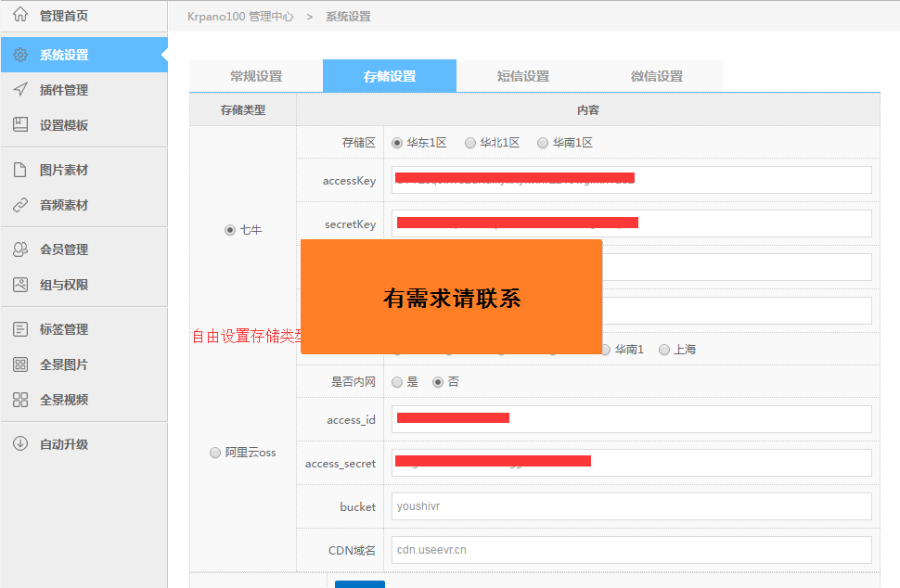
Task: Click the 全景图片 grid icon
Action: [20, 363]
